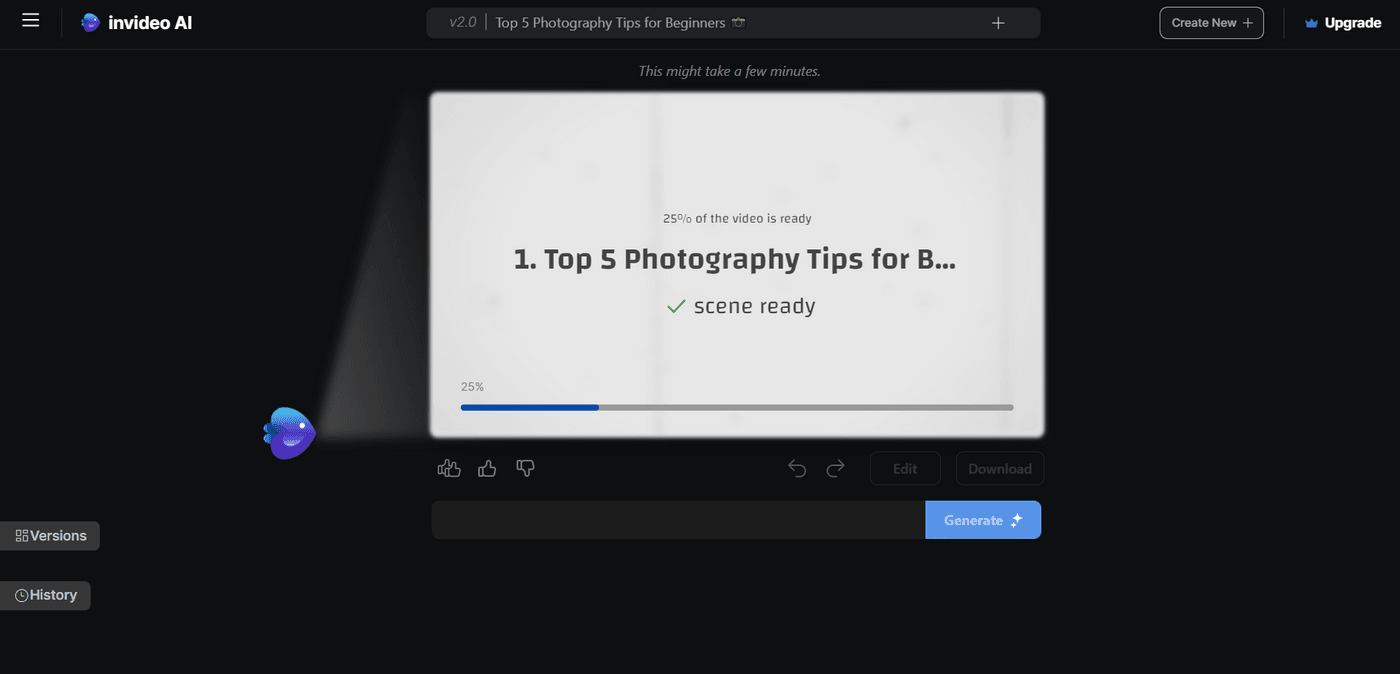This screenshot has height=674, width=1400.
Task: Rate the video with thumbs up
Action: point(487,467)
